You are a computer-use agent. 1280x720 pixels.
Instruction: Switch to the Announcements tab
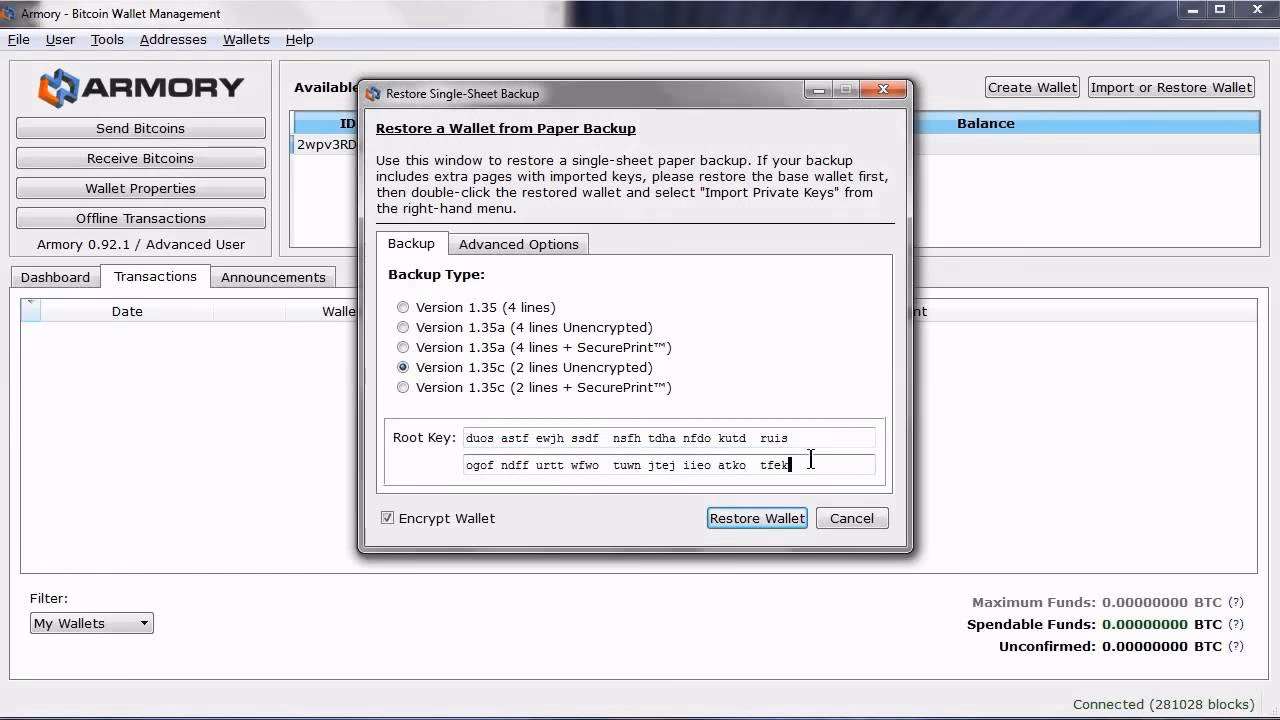click(x=273, y=277)
